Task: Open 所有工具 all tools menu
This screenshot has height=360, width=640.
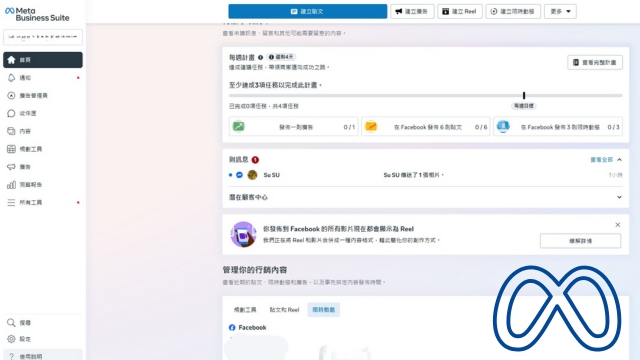Action: pyautogui.click(x=43, y=202)
